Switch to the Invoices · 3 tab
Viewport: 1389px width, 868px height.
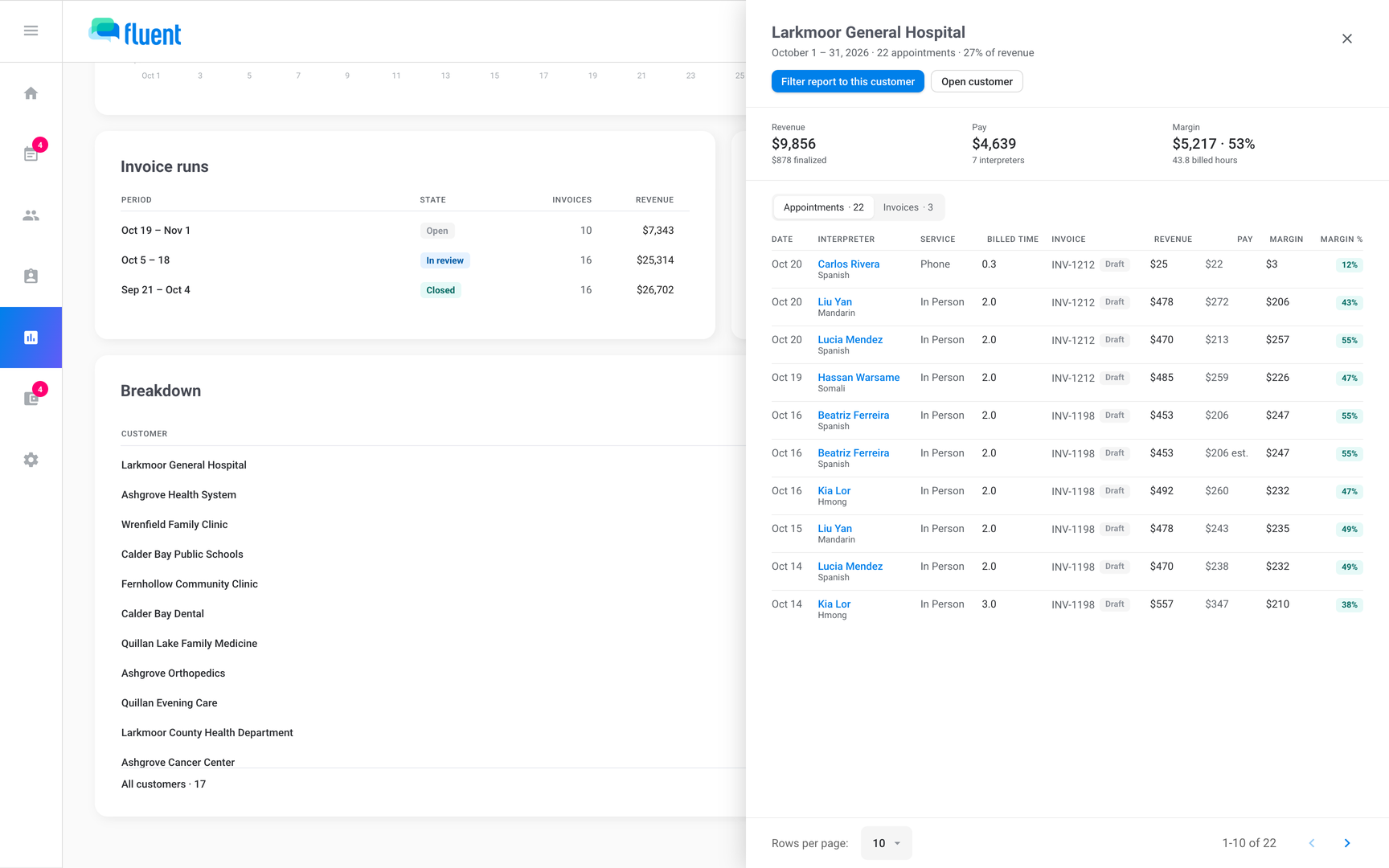pyautogui.click(x=908, y=207)
